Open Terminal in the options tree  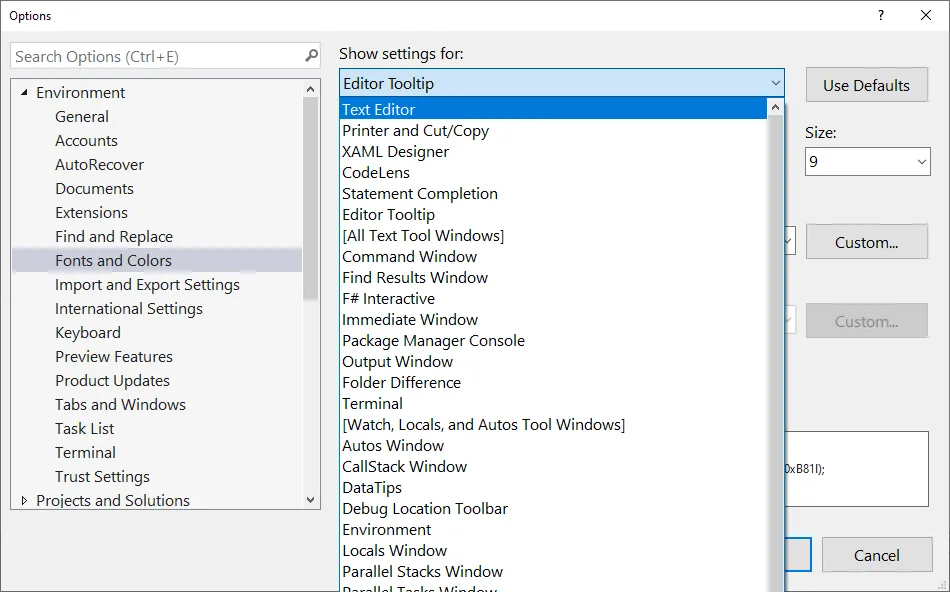pyautogui.click(x=85, y=453)
